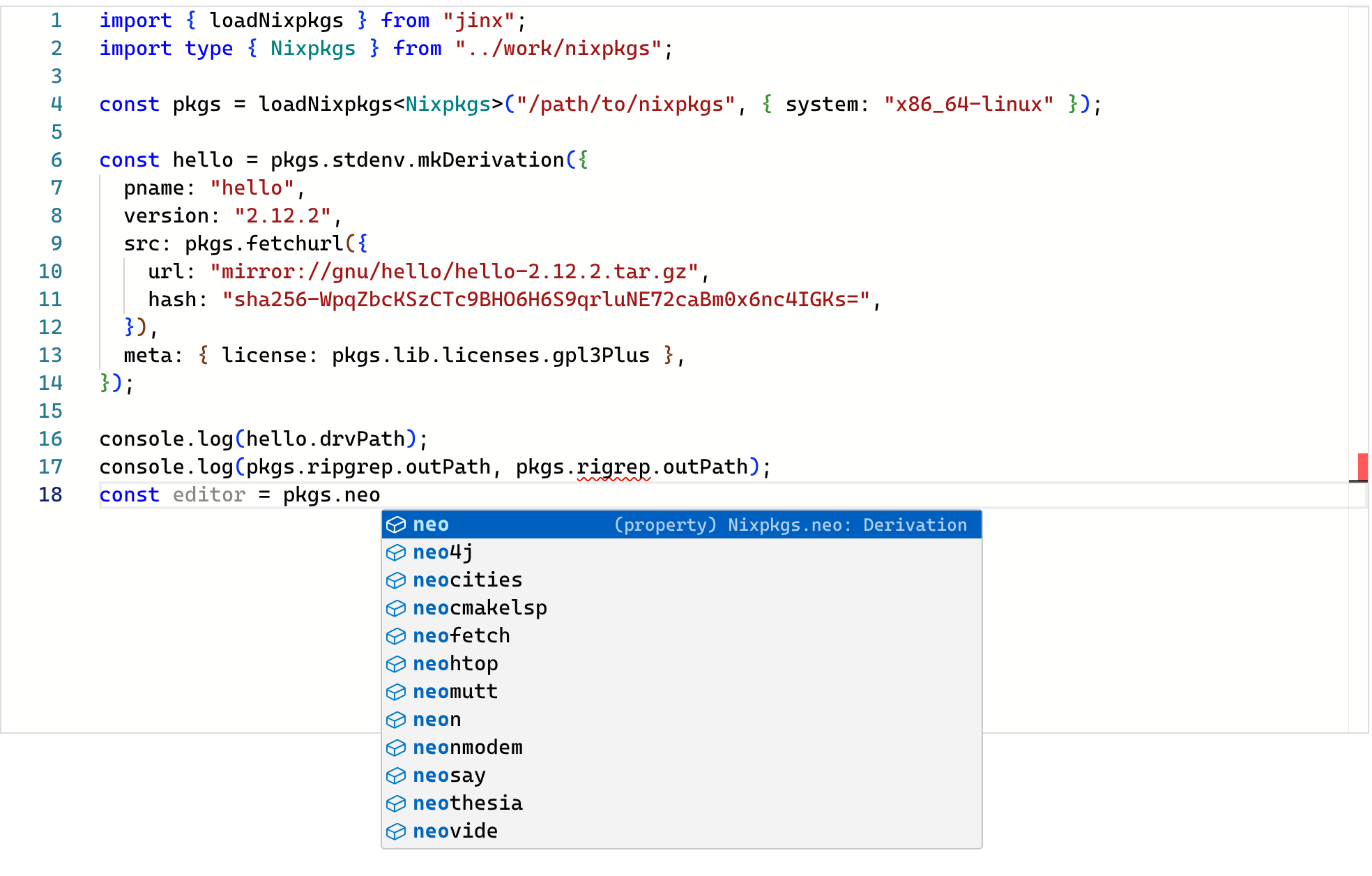1372x876 pixels.
Task: Click the property icon beside neohtop
Action: coord(396,665)
